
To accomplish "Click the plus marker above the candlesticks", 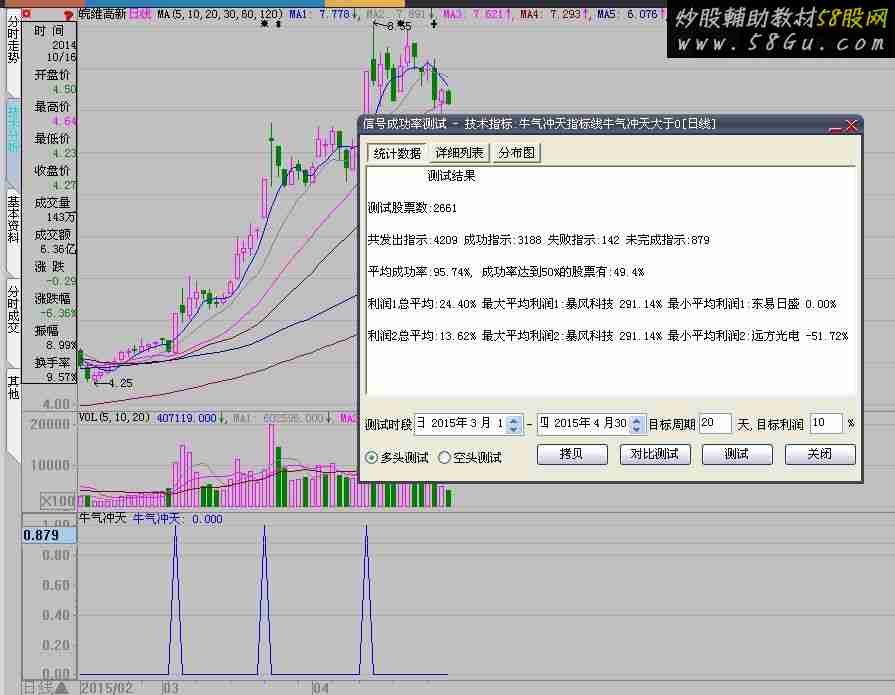I will click(434, 24).
